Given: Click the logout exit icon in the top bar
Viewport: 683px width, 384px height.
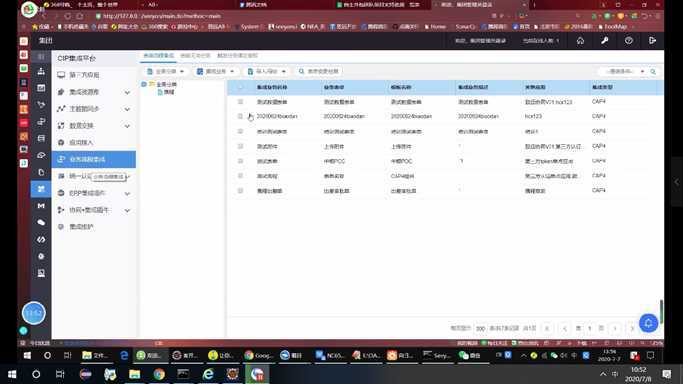Looking at the screenshot, I should click(x=652, y=40).
